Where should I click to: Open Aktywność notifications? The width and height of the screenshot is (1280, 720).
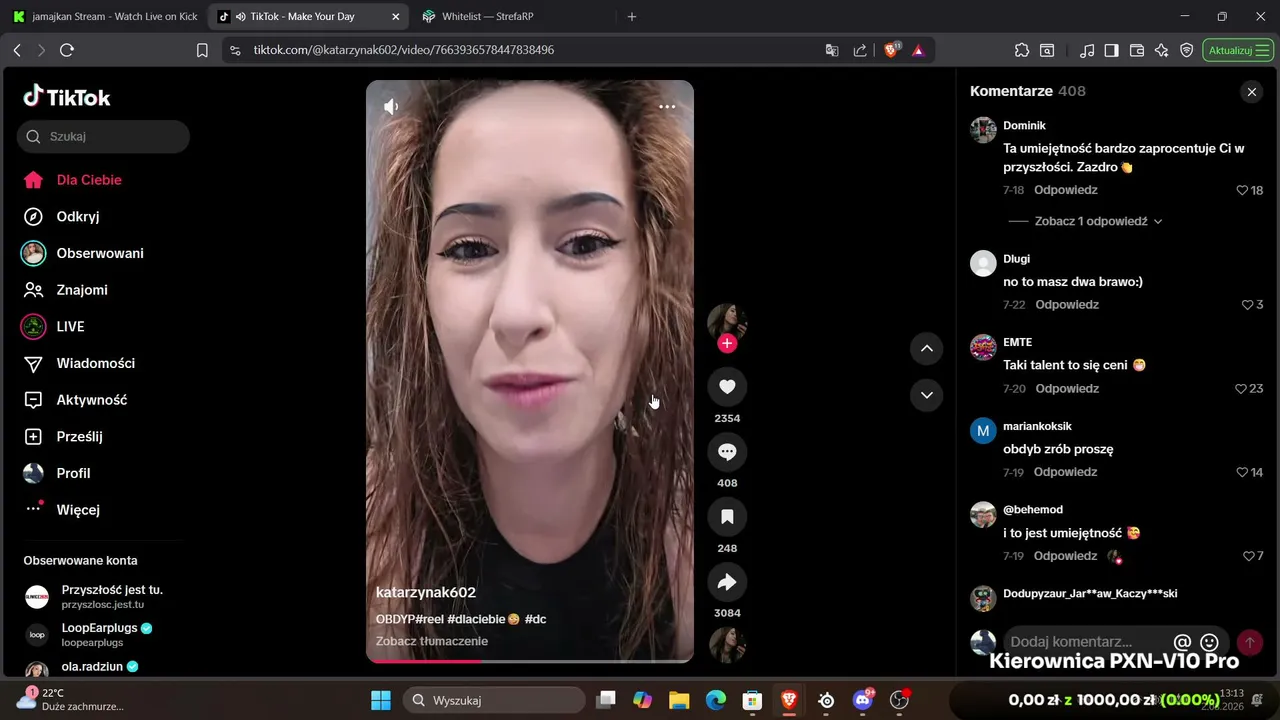(x=75, y=400)
